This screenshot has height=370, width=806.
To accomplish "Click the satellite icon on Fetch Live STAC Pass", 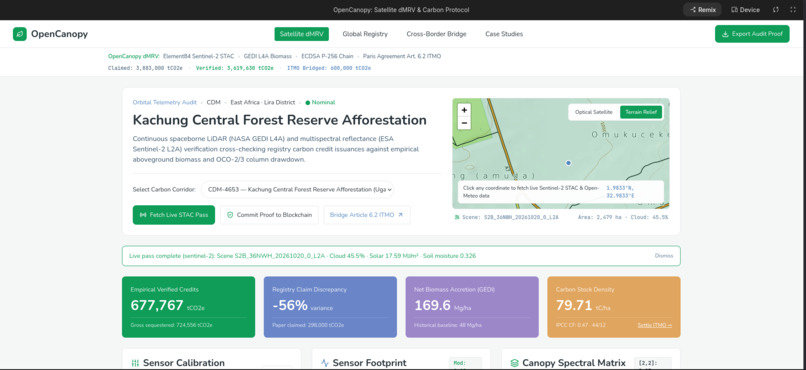I will (x=143, y=215).
